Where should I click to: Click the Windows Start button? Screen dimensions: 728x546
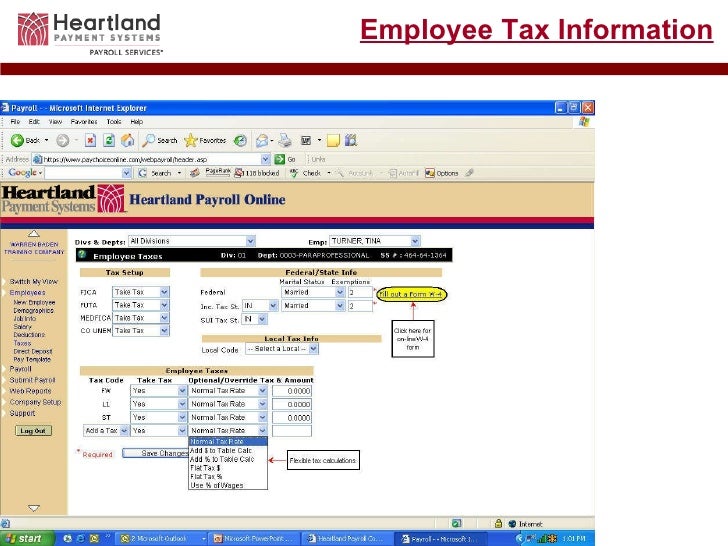(x=26, y=539)
